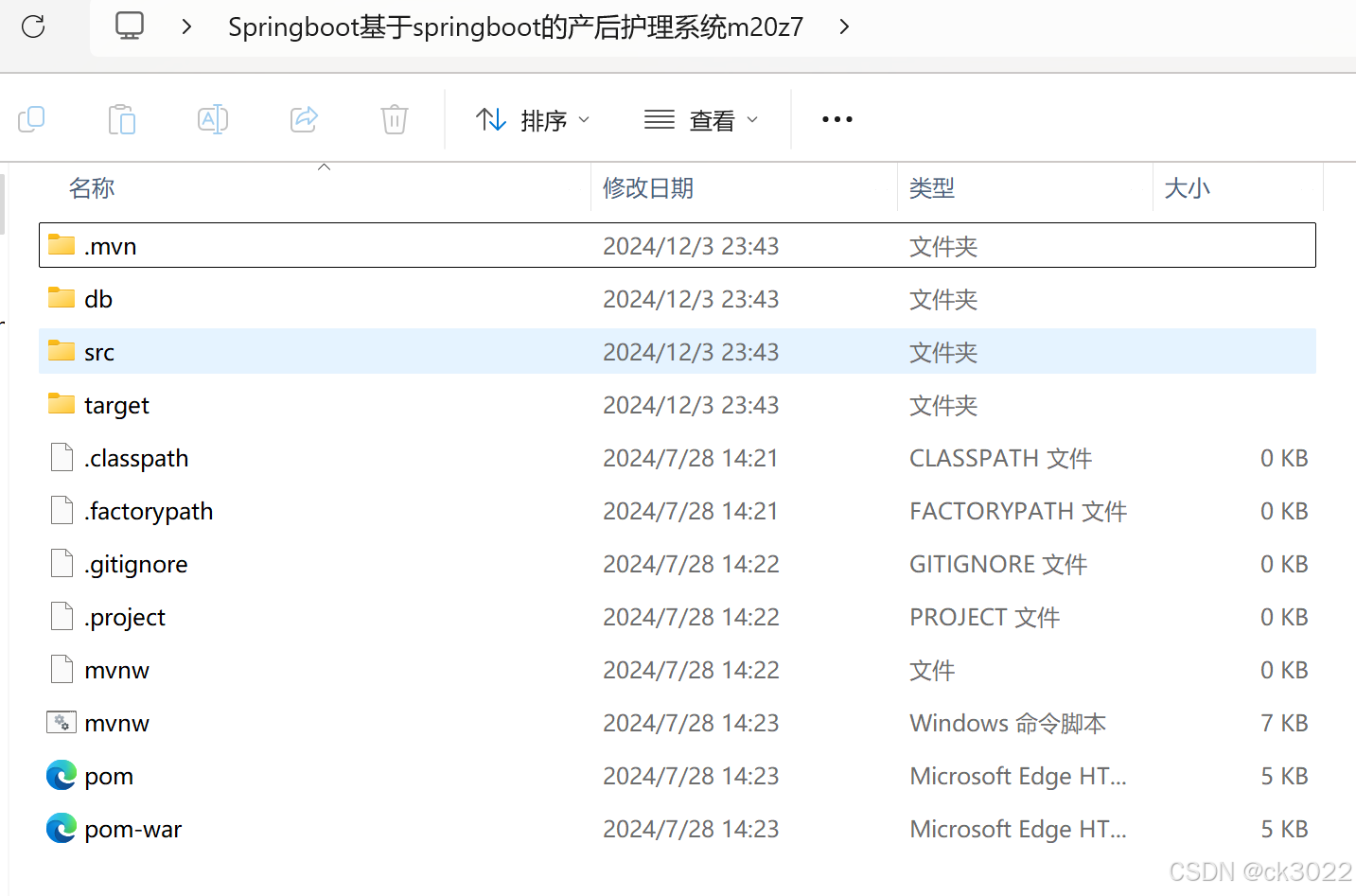Click the db folder icon

tap(62, 298)
